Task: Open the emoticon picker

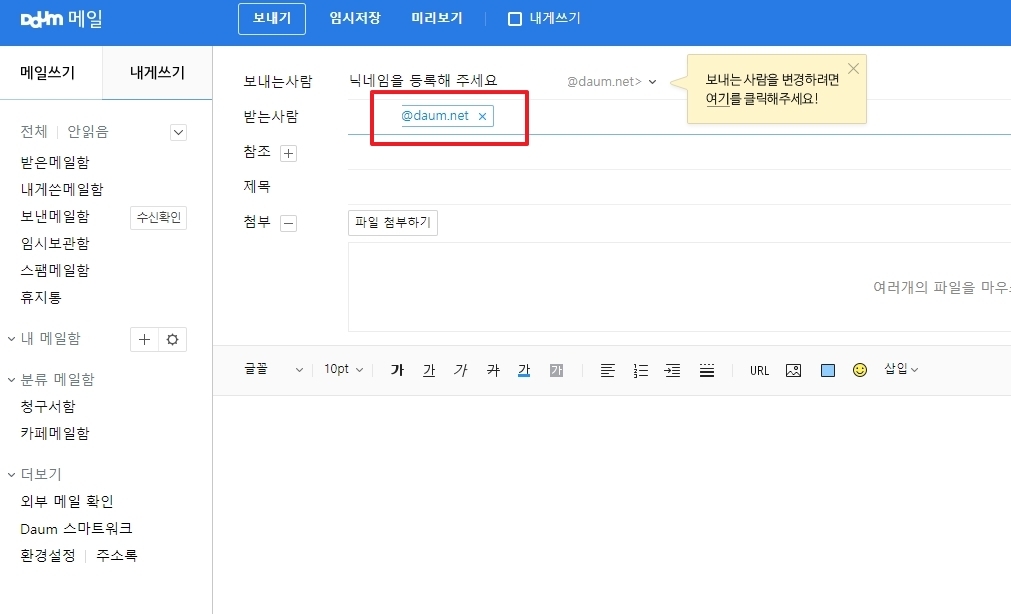Action: tap(859, 369)
